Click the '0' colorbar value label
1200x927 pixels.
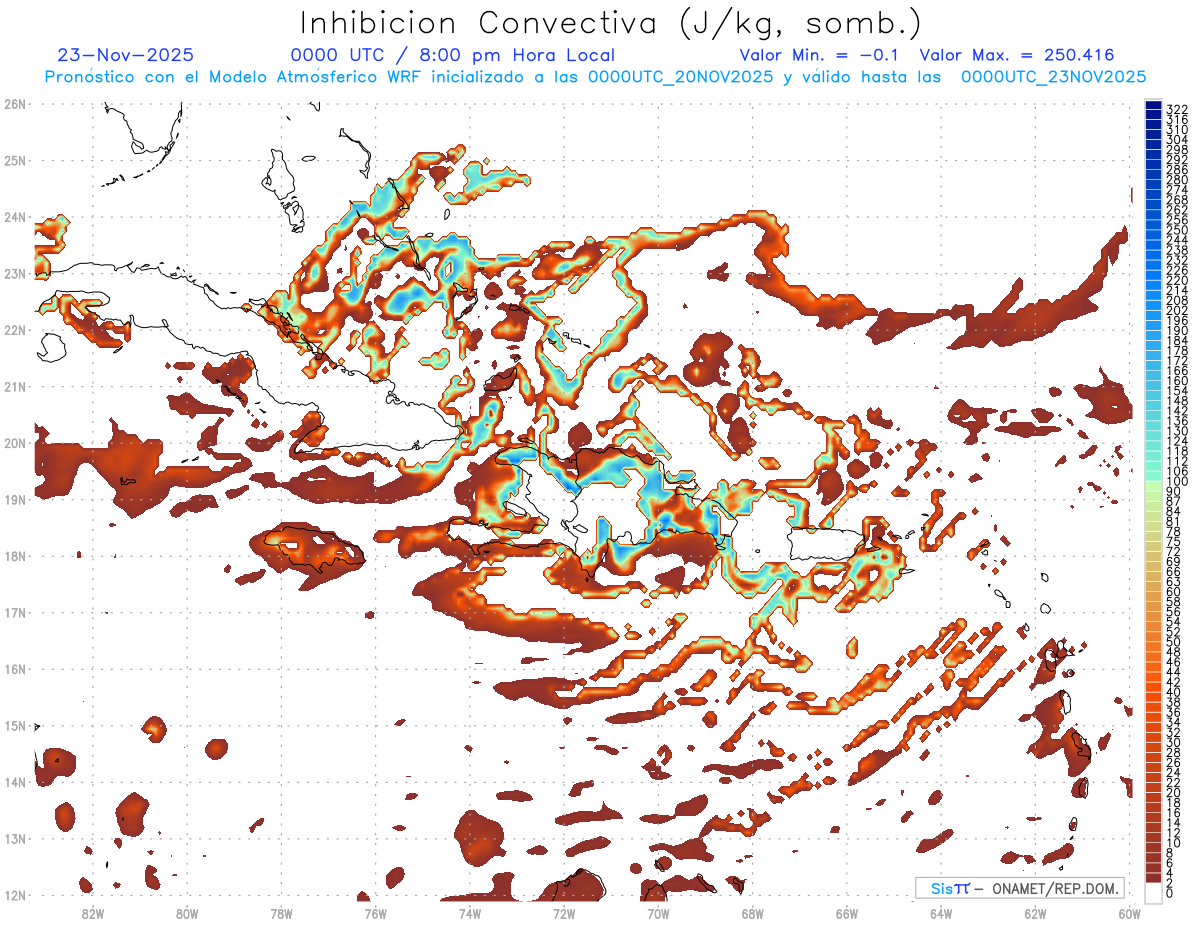click(1170, 894)
